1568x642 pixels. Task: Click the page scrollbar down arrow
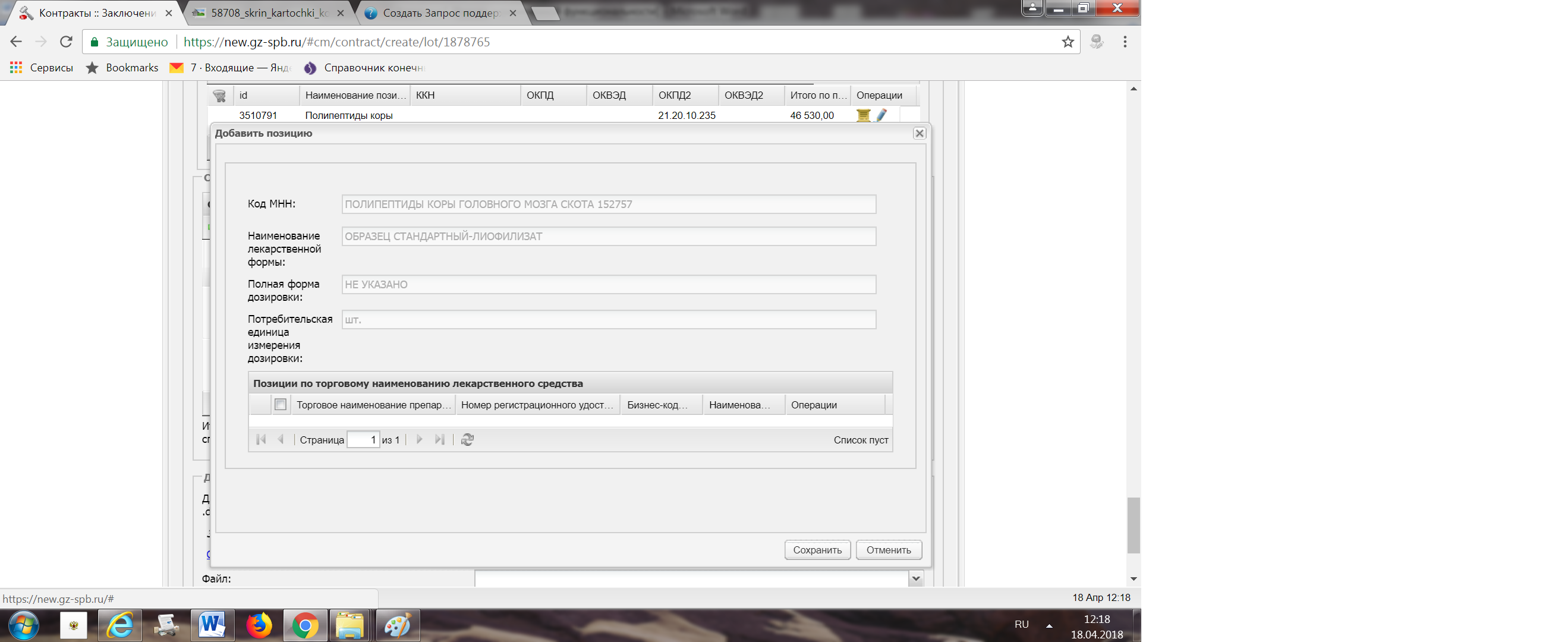(1134, 579)
